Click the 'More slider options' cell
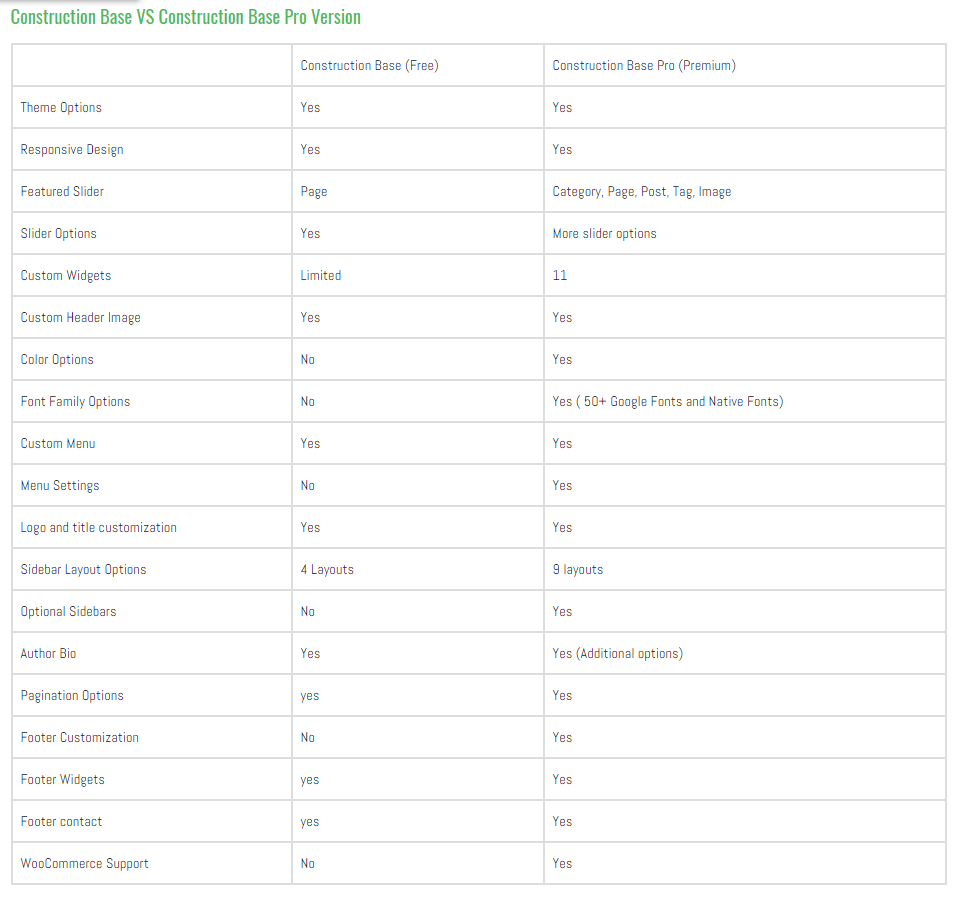The width and height of the screenshot is (959, 900). (604, 234)
